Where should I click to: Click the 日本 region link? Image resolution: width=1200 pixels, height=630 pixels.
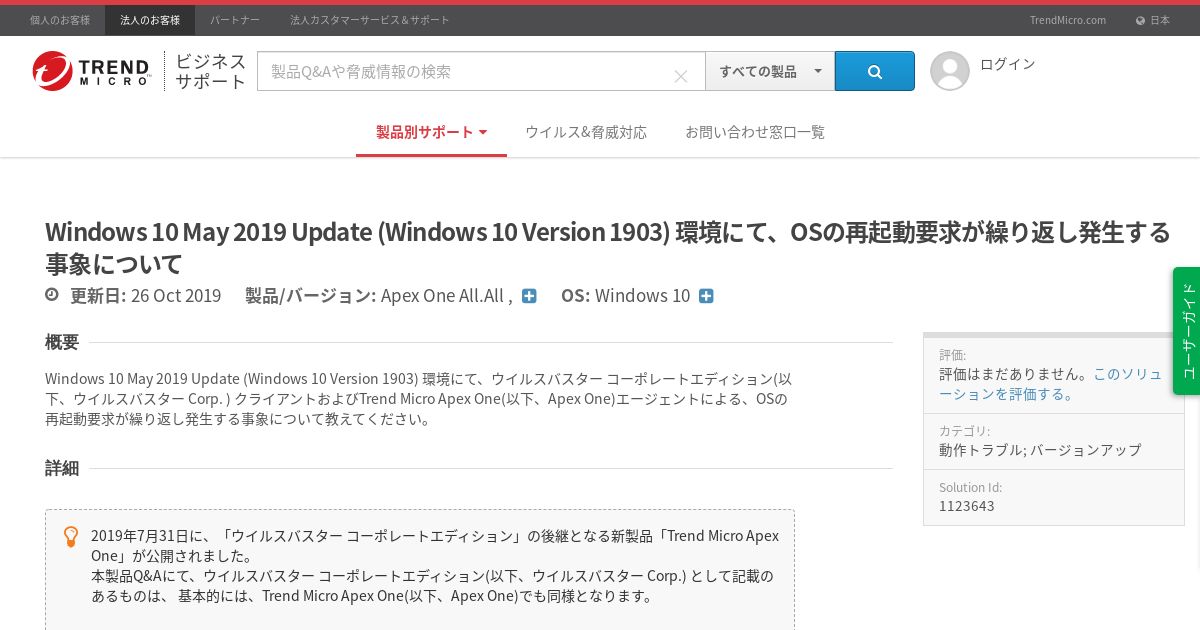click(1160, 20)
